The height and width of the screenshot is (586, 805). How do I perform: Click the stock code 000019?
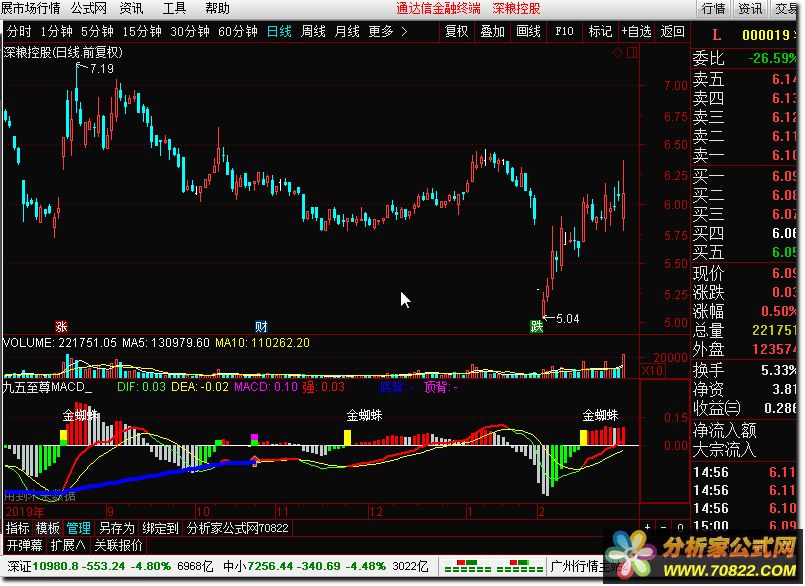point(768,35)
